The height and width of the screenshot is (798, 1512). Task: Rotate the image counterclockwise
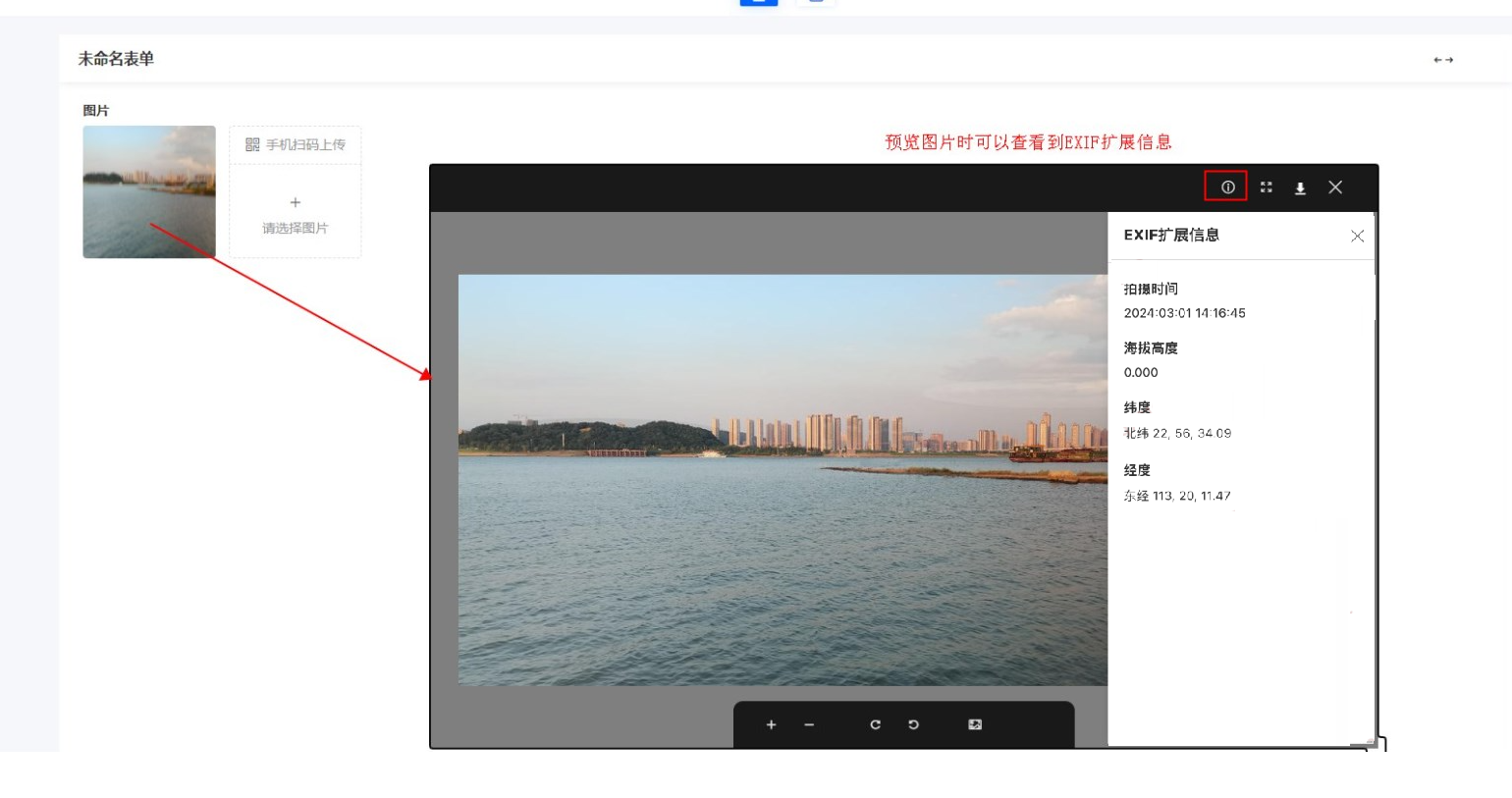913,724
